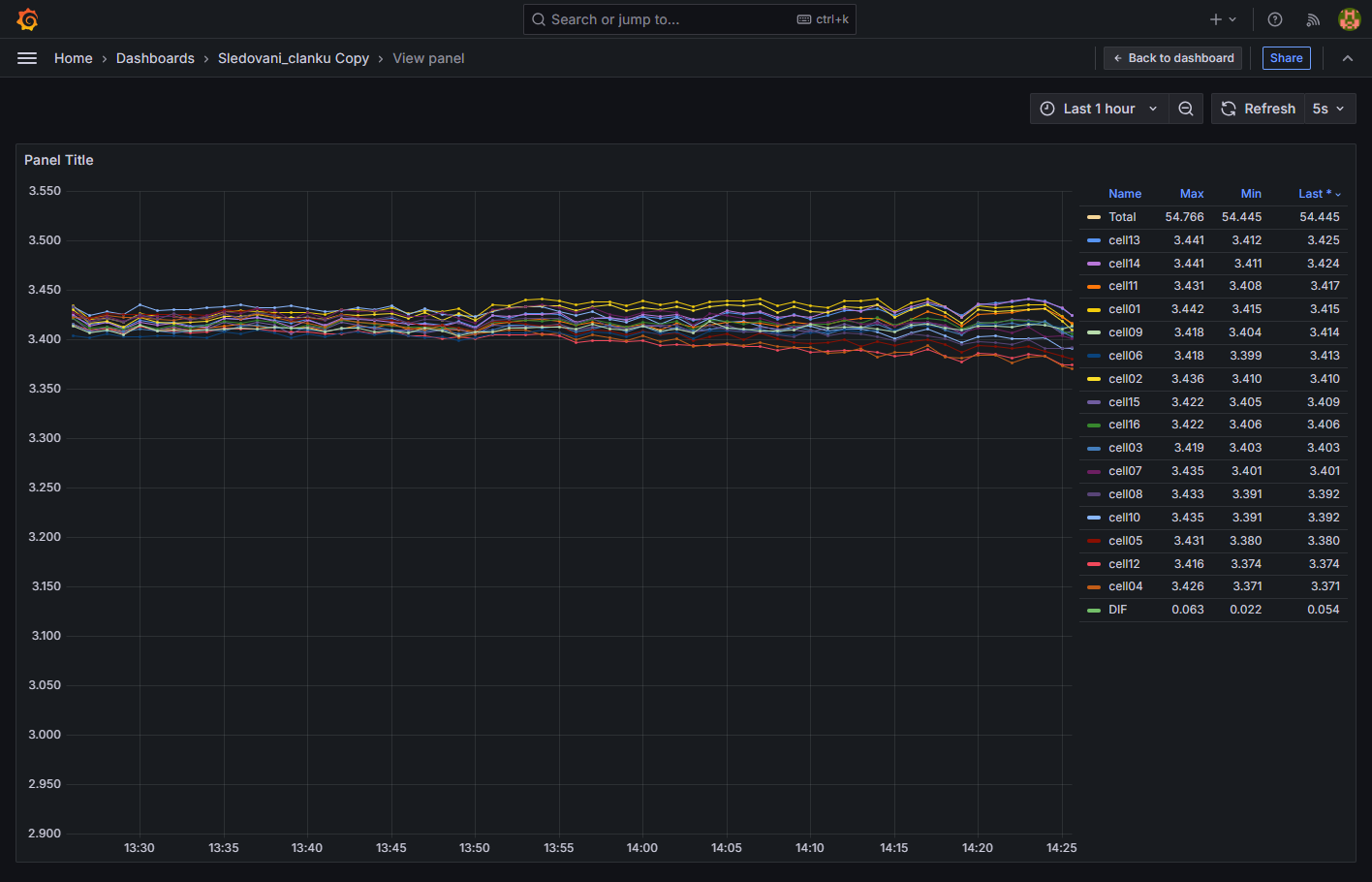1372x882 pixels.
Task: Toggle the DIF series in legend
Action: pos(1117,610)
